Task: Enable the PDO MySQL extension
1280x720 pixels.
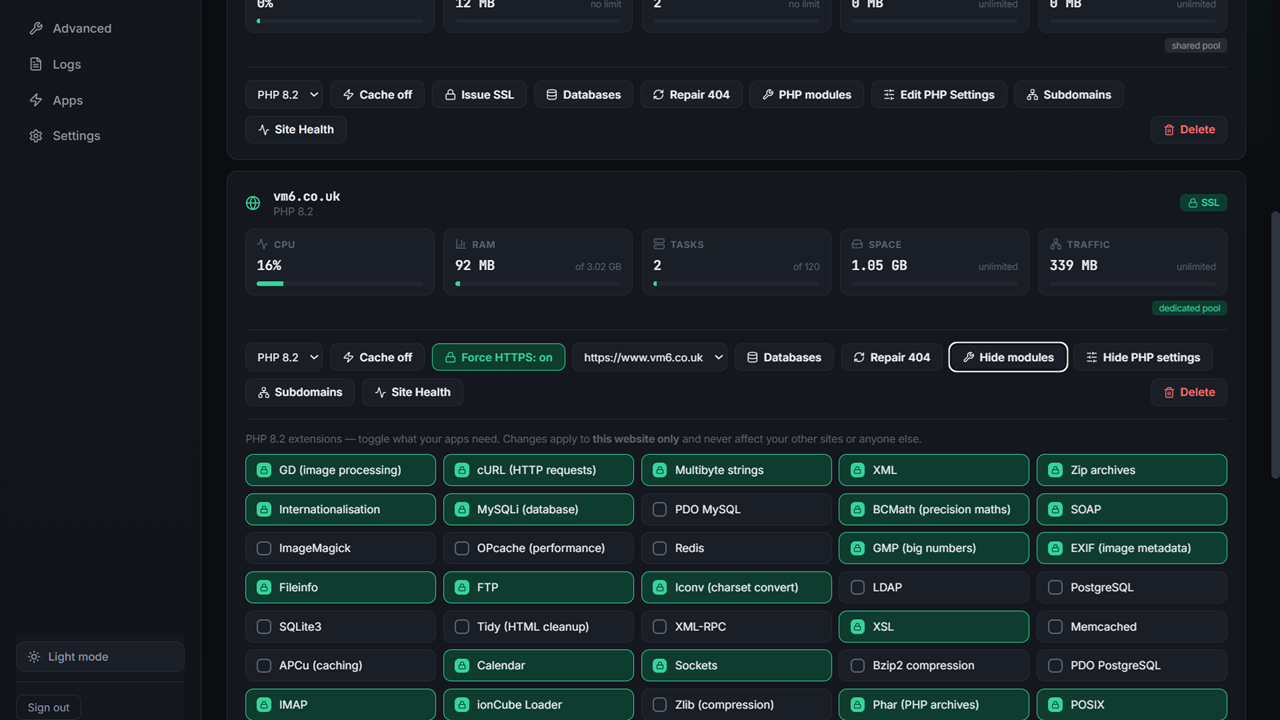Action: tap(736, 509)
